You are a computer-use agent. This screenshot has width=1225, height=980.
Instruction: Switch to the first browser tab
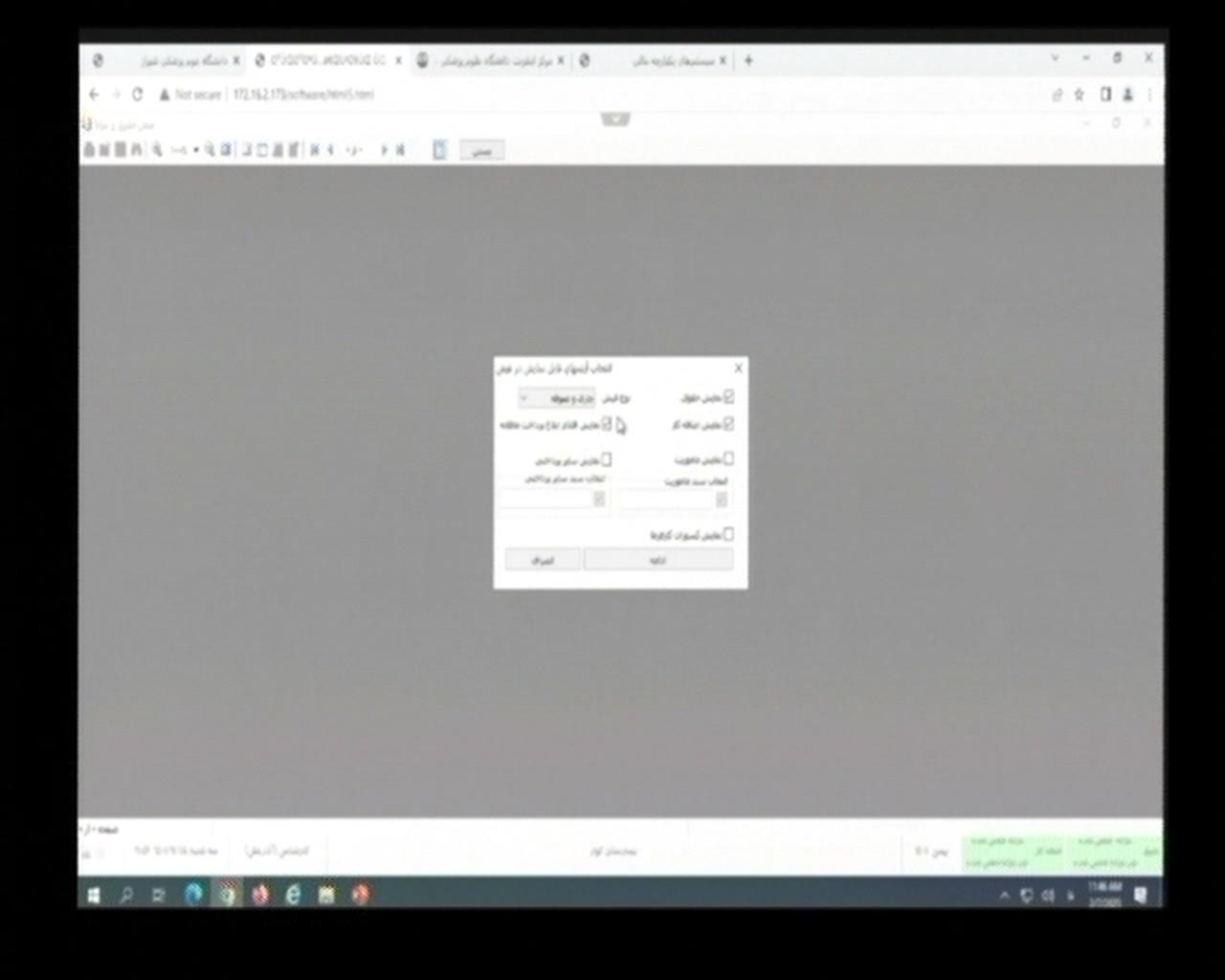click(167, 60)
